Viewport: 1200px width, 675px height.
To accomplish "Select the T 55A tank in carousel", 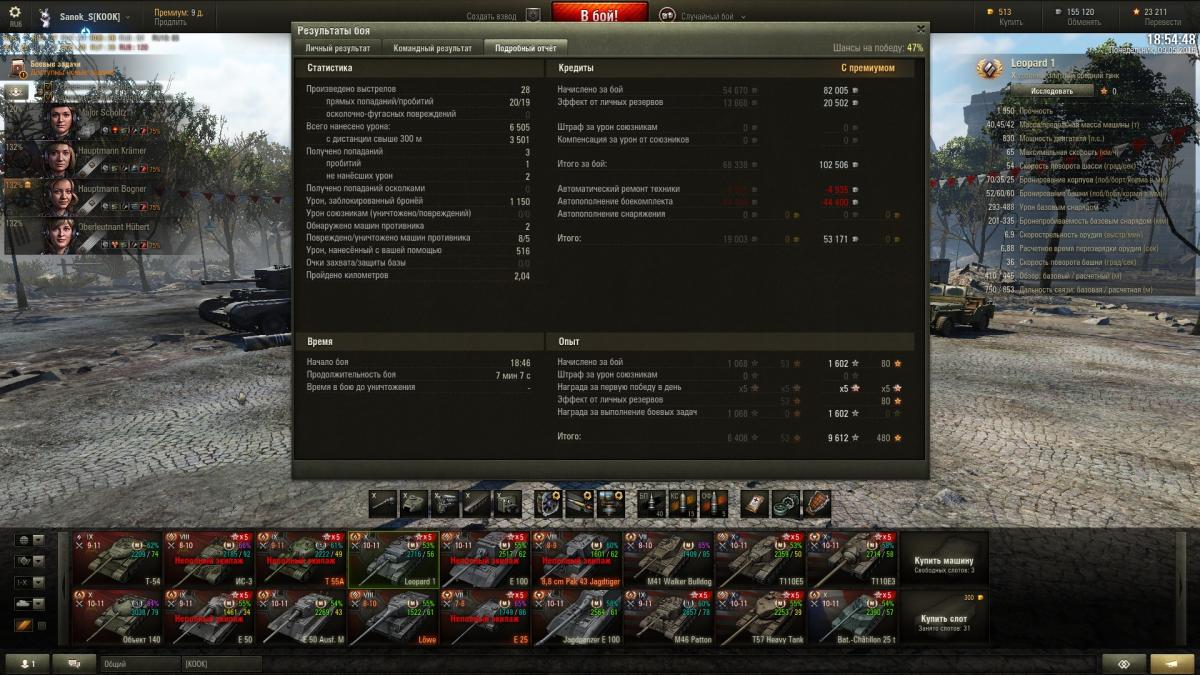I will pyautogui.click(x=301, y=559).
